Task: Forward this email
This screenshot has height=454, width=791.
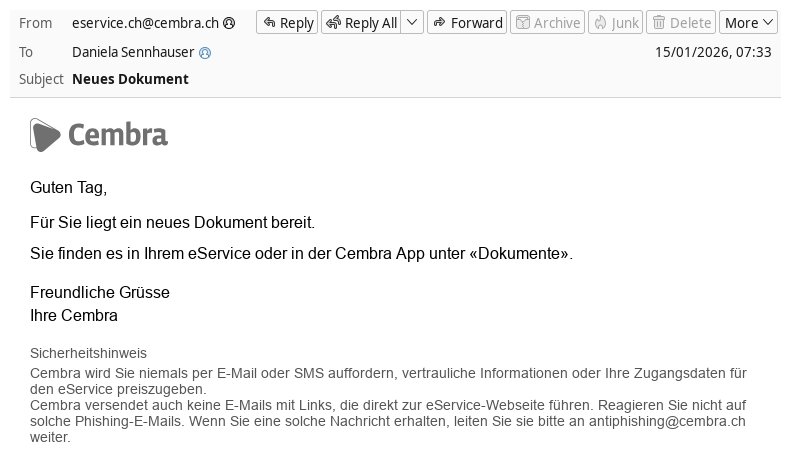Action: click(x=467, y=23)
